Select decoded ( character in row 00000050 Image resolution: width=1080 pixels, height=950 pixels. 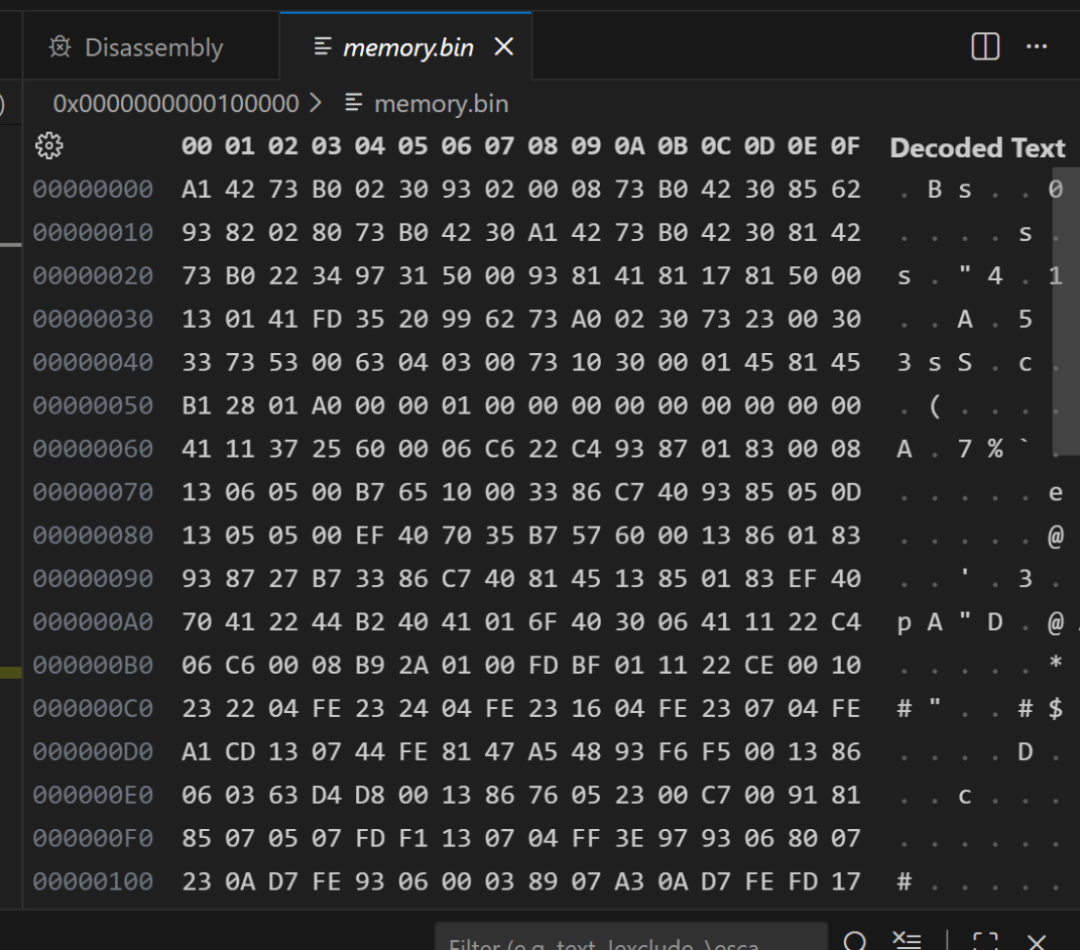[935, 405]
